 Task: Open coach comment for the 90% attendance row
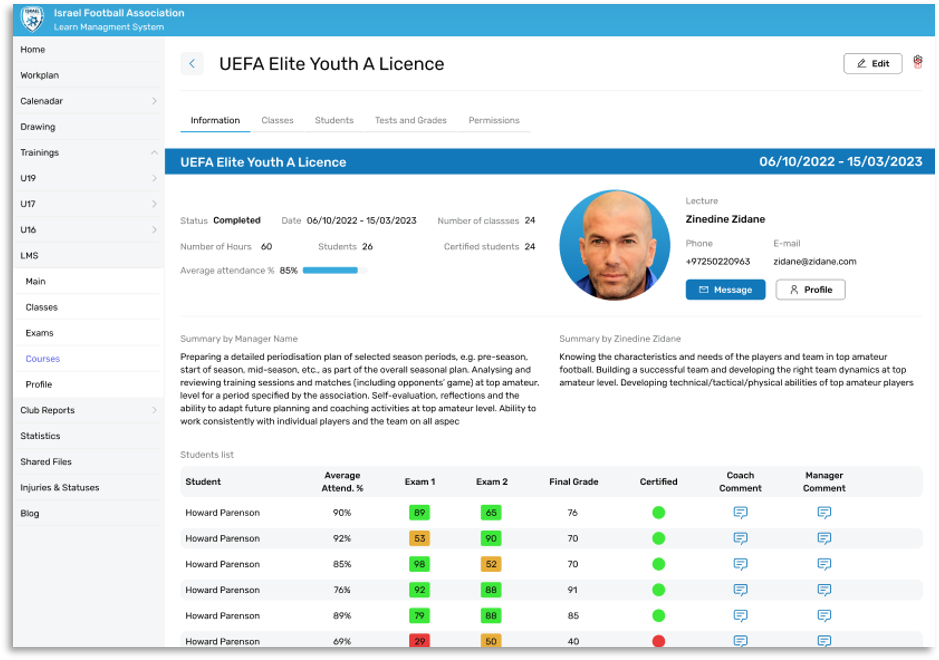pos(740,513)
